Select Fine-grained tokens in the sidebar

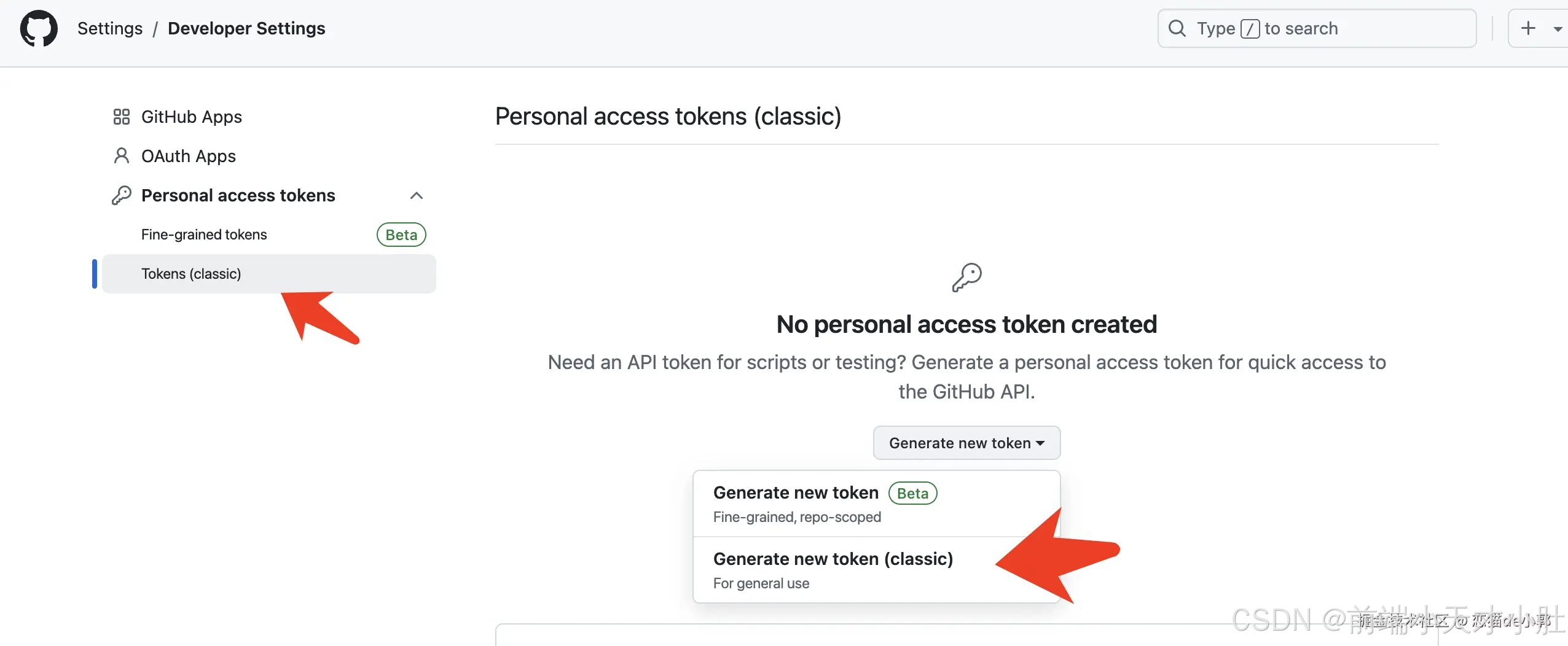(204, 234)
